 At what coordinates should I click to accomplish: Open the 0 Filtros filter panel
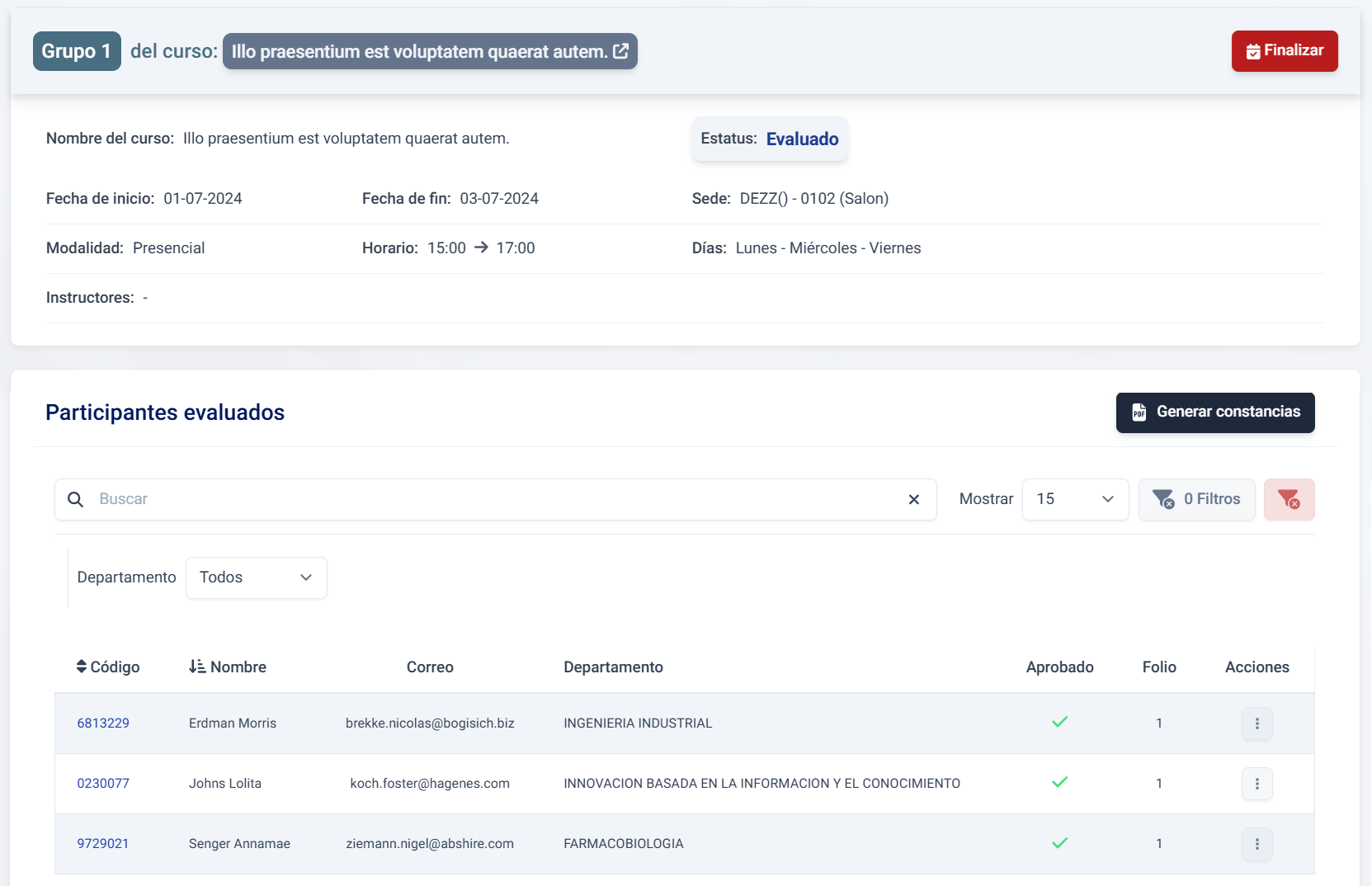1196,499
